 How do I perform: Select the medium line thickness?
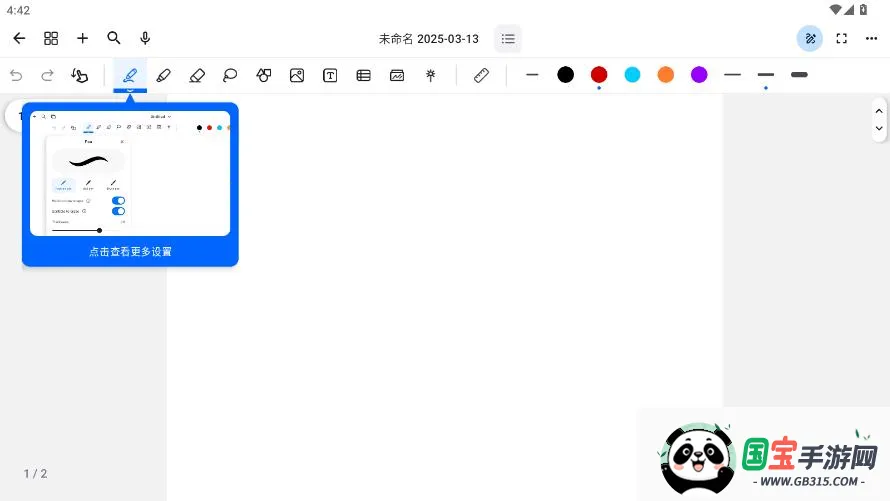point(766,74)
